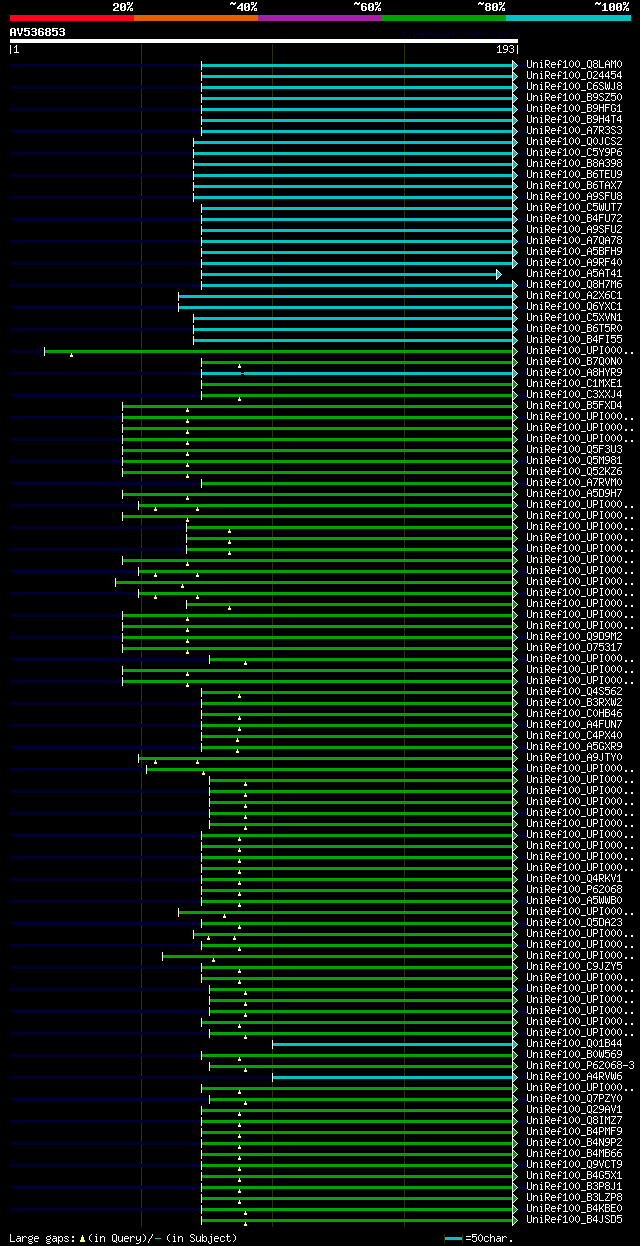Open the UniRef100_B4FI55 hit

coord(574,339)
